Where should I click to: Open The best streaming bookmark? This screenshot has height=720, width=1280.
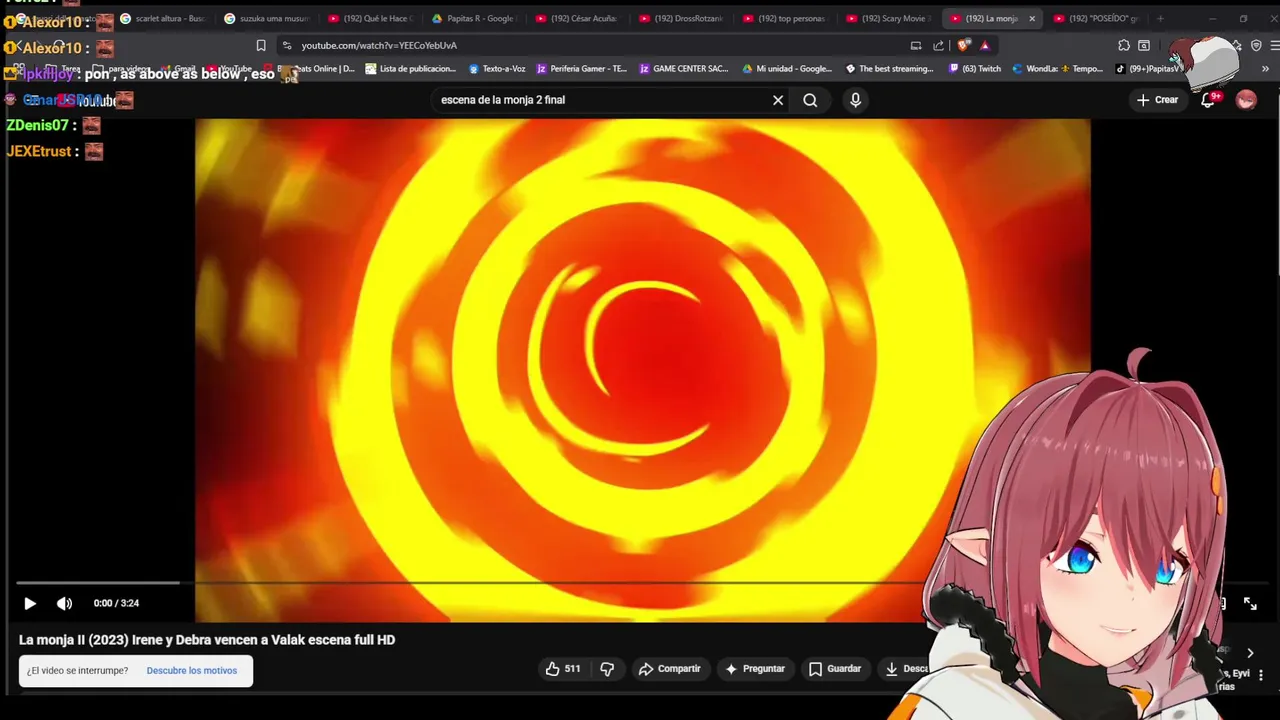(889, 69)
